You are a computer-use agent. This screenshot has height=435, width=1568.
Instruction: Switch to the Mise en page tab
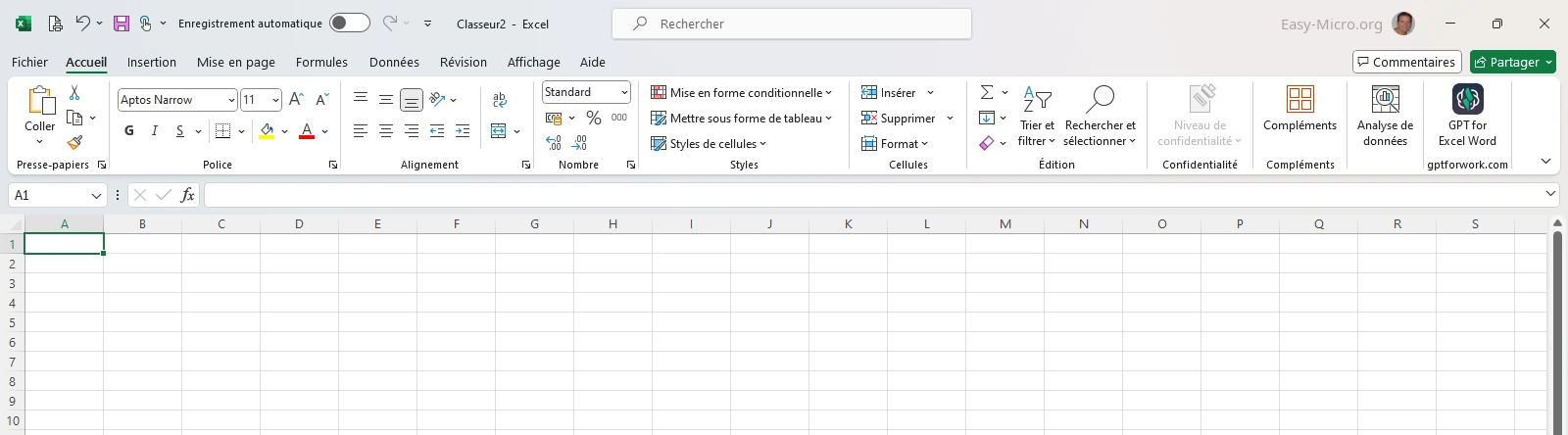pos(236,62)
